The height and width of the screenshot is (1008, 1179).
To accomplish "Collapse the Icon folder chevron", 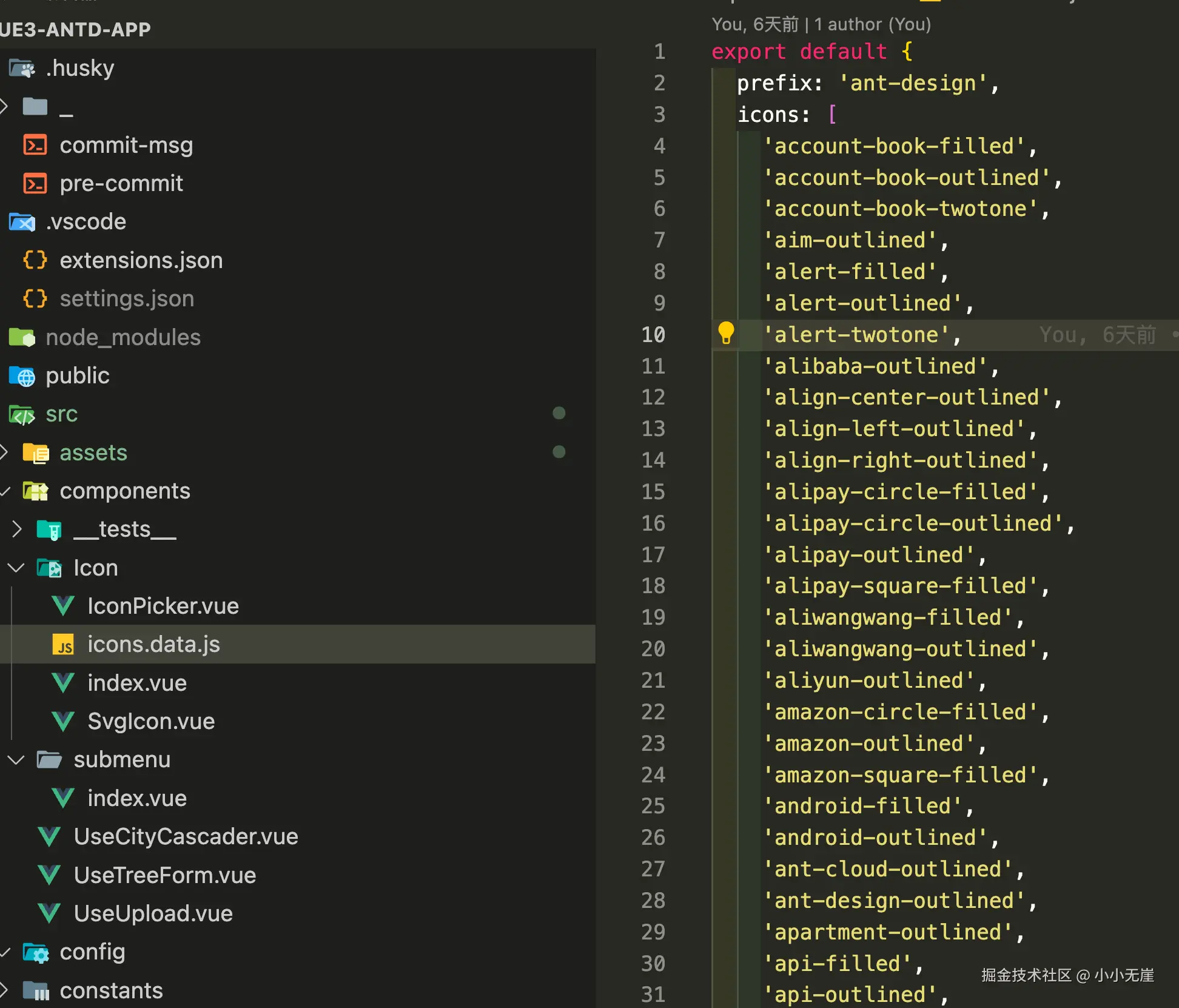I will [16, 568].
